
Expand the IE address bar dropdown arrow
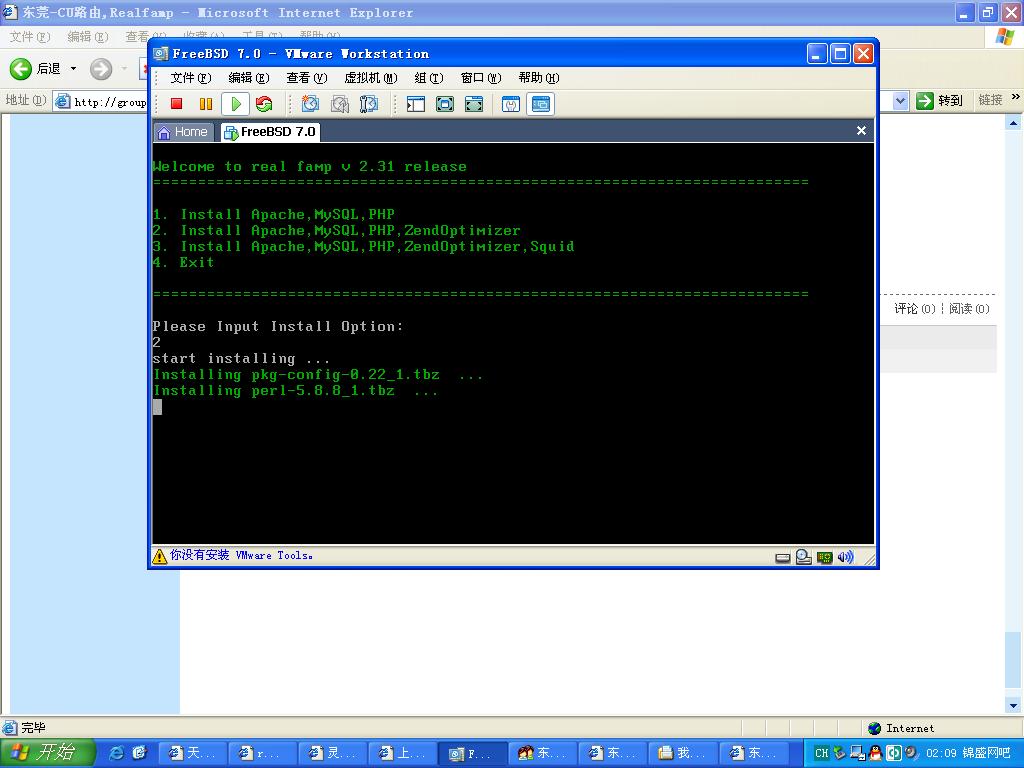point(901,101)
